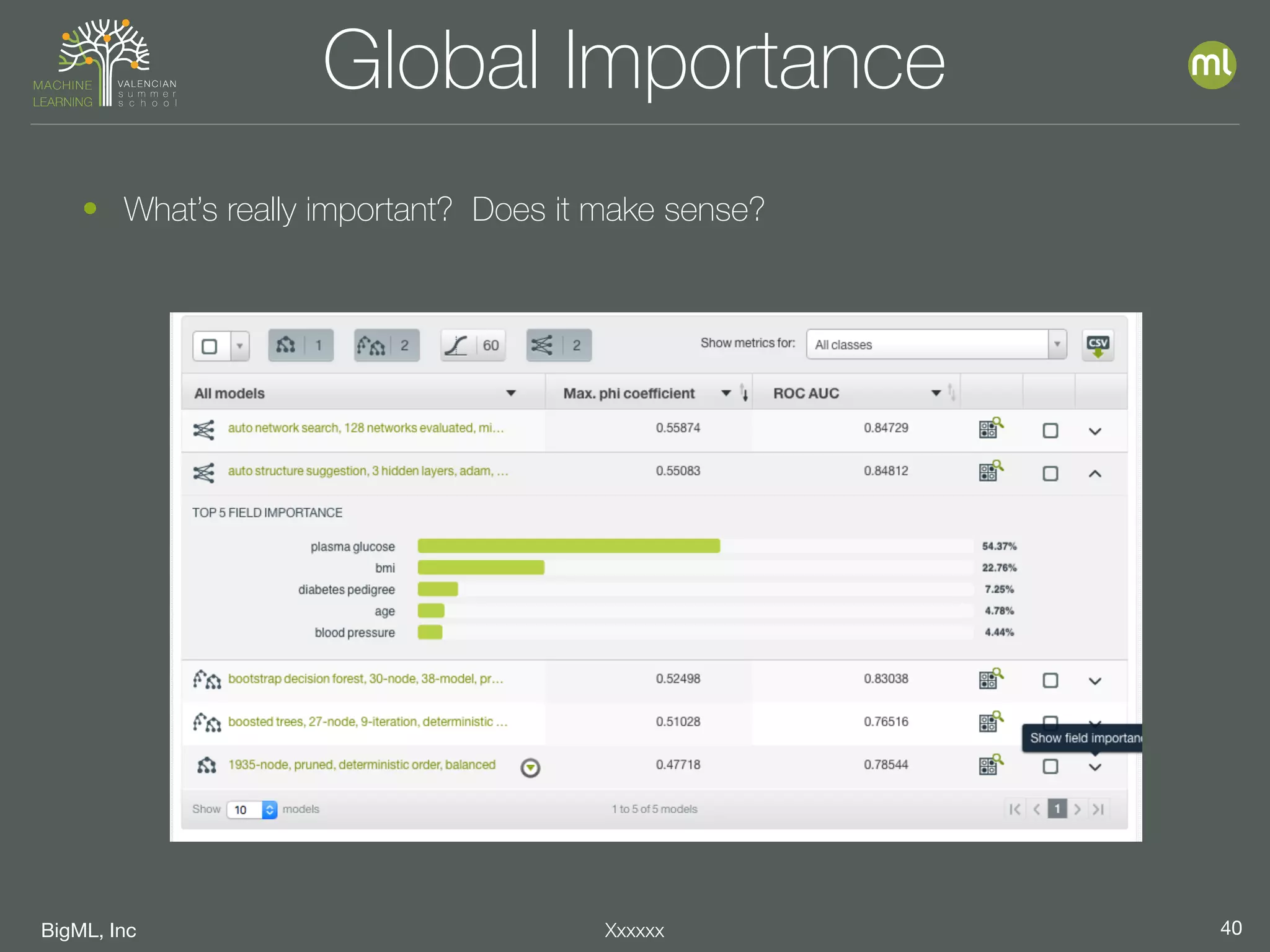Image resolution: width=1270 pixels, height=952 pixels.
Task: Check the box for bootstrap decision forest row
Action: [1050, 681]
